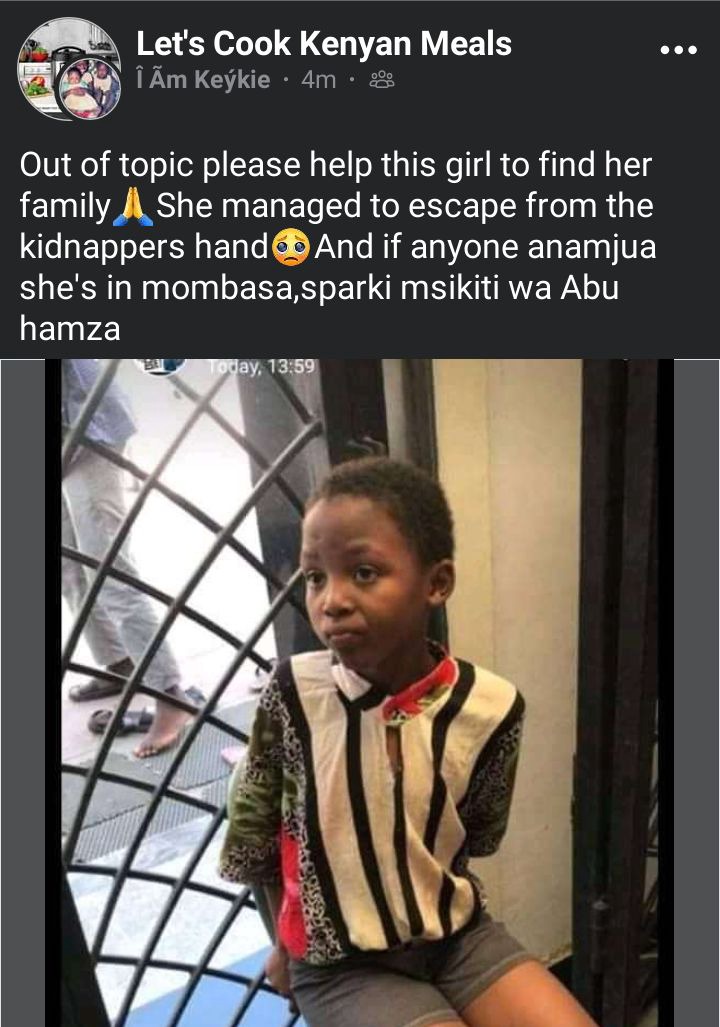Open Î Ãm Keýkie's profile name link
The width and height of the screenshot is (720, 1027).
203,80
